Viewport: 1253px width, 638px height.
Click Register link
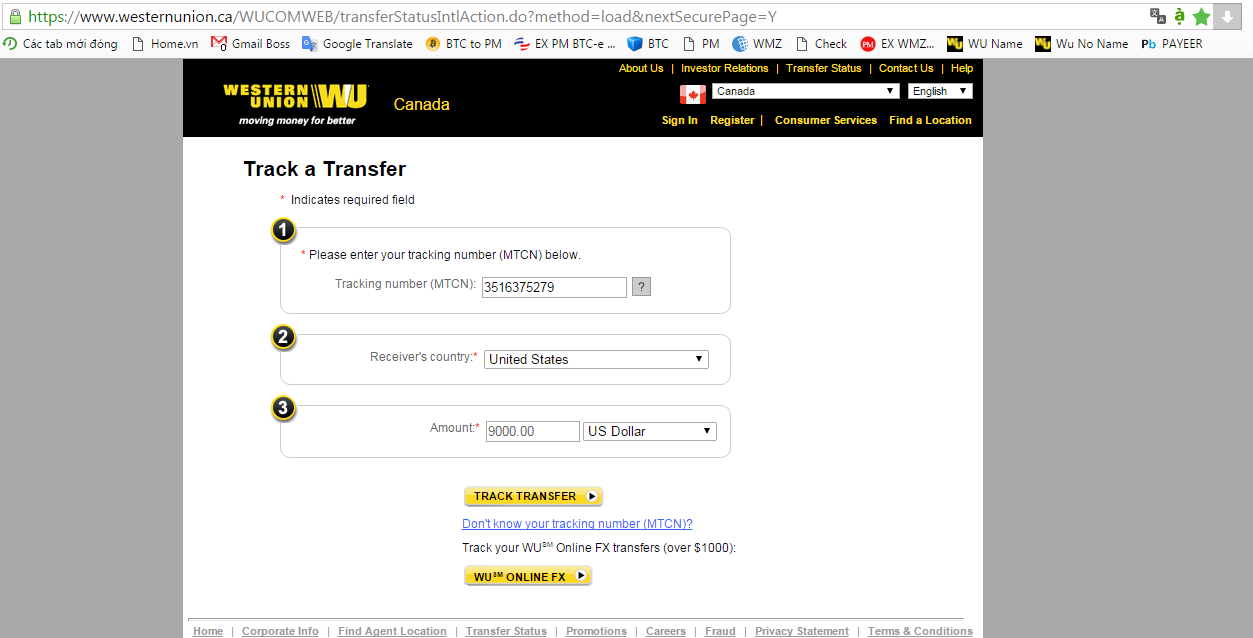[x=732, y=120]
